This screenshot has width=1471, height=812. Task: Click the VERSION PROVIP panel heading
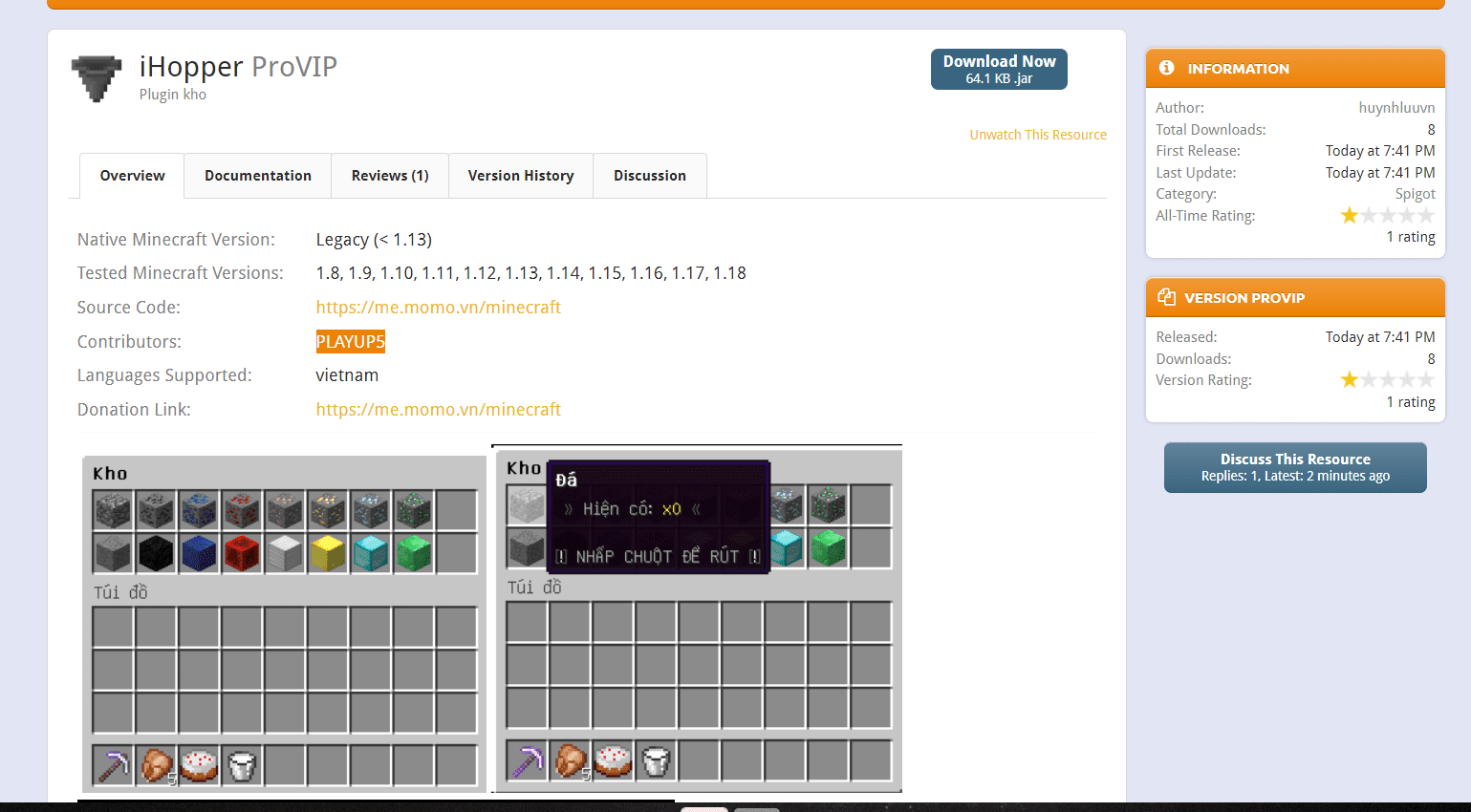[1244, 298]
